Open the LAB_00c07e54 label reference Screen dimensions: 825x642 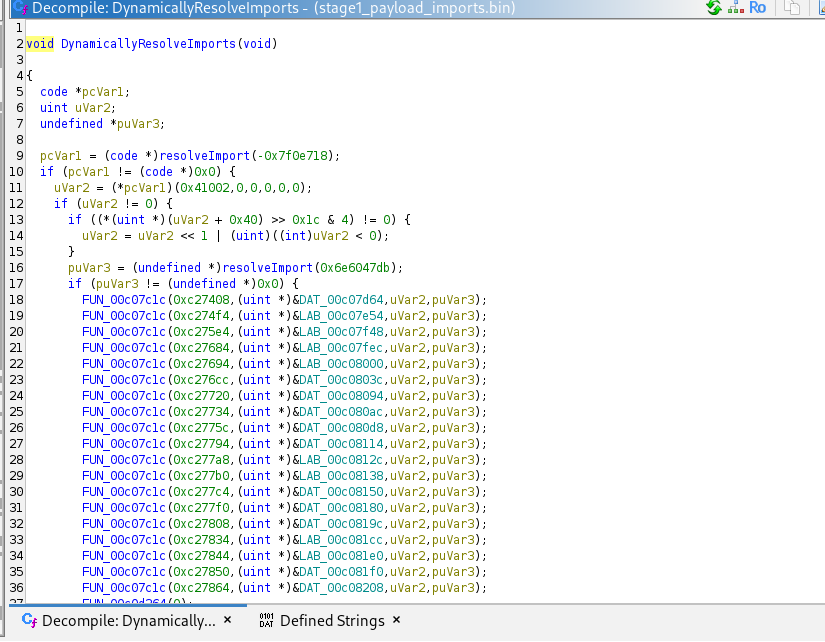click(x=341, y=315)
